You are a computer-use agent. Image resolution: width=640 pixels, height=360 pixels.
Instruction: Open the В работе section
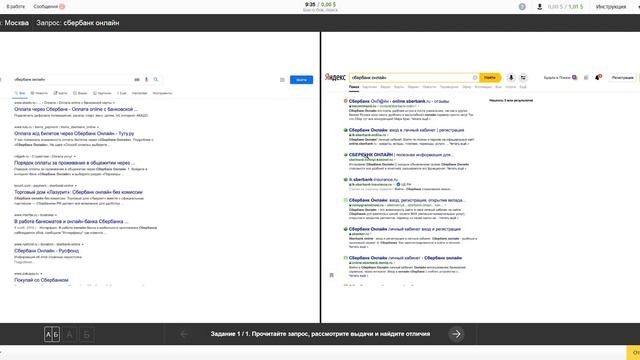click(16, 7)
